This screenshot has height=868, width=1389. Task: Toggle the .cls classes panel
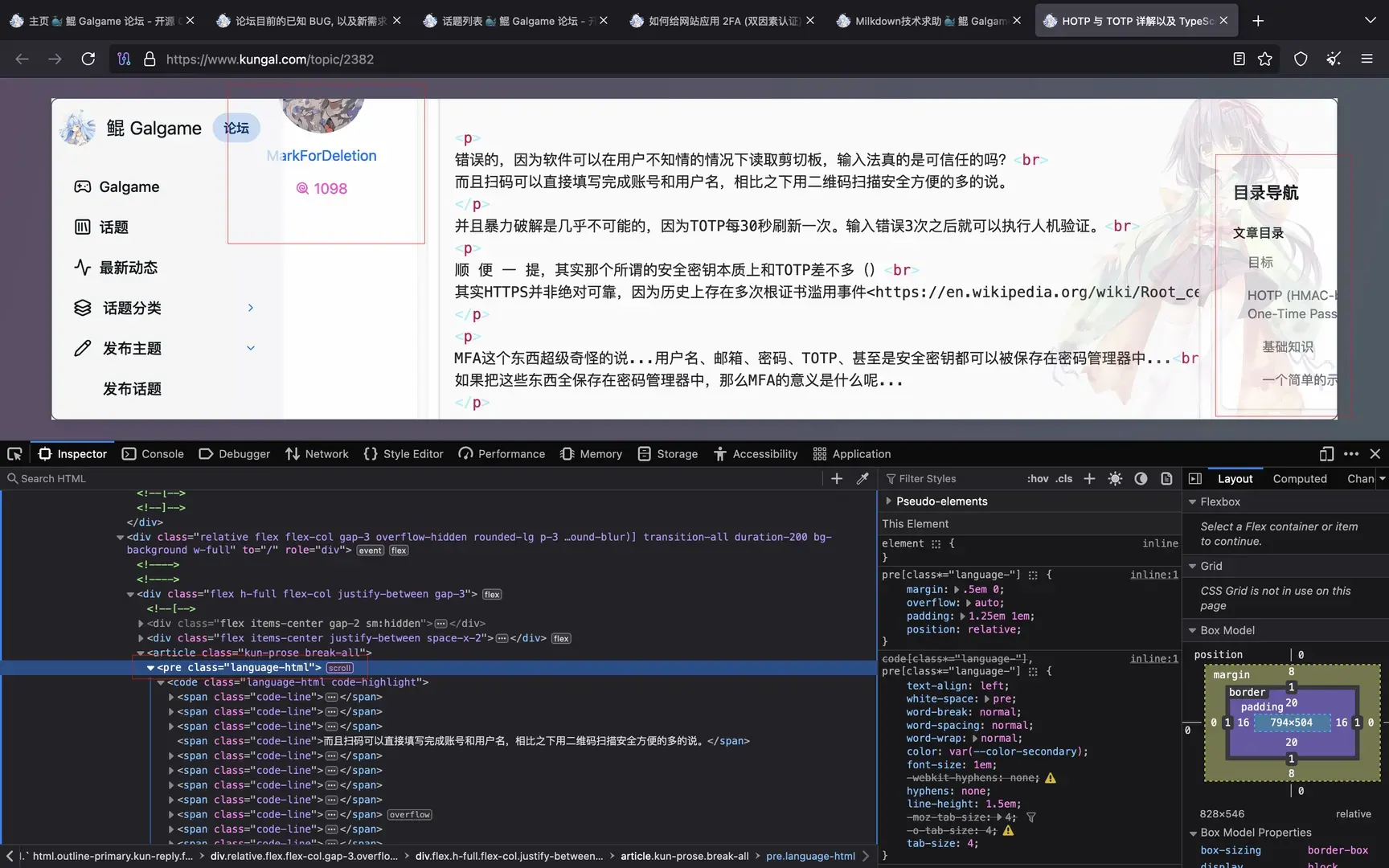pos(1064,478)
